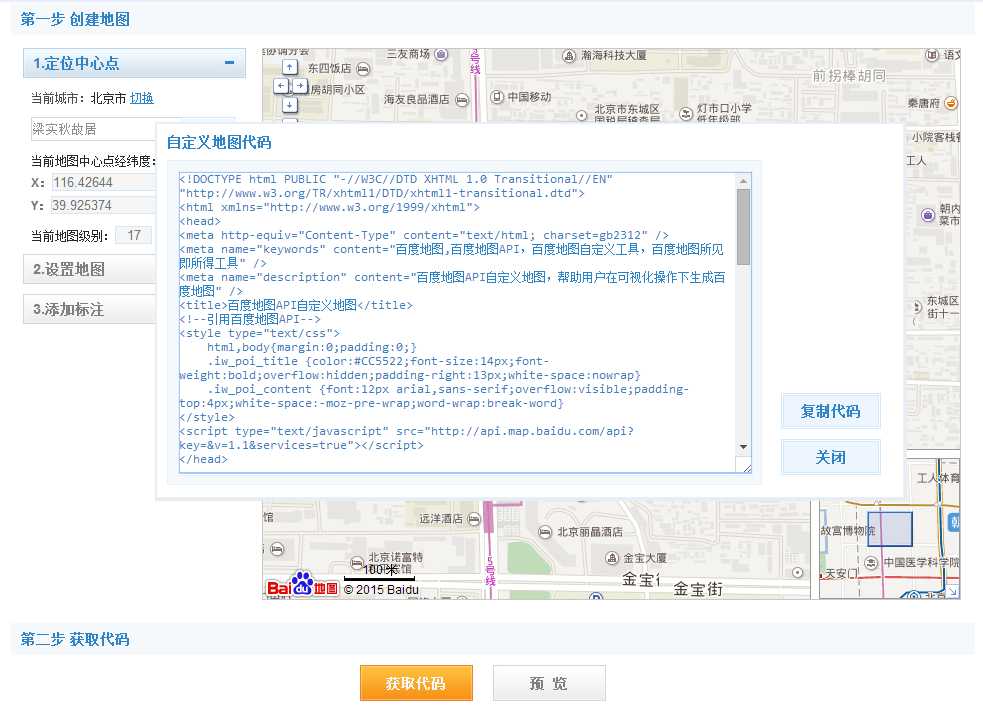Pan the map right with arrow control
The height and width of the screenshot is (723, 983).
click(300, 86)
